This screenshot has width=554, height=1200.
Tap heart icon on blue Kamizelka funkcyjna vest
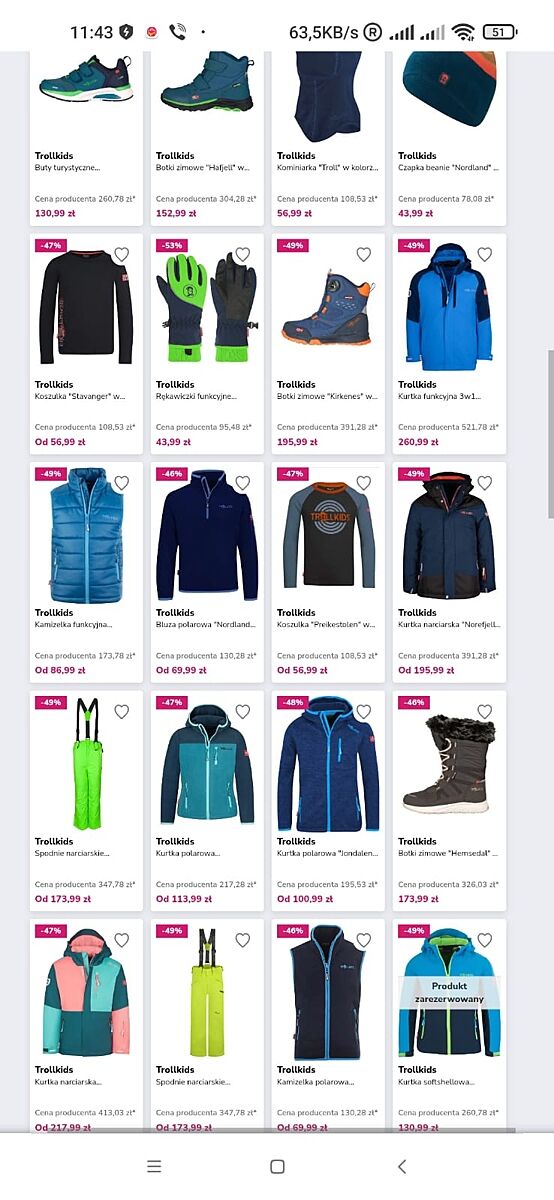[121, 483]
